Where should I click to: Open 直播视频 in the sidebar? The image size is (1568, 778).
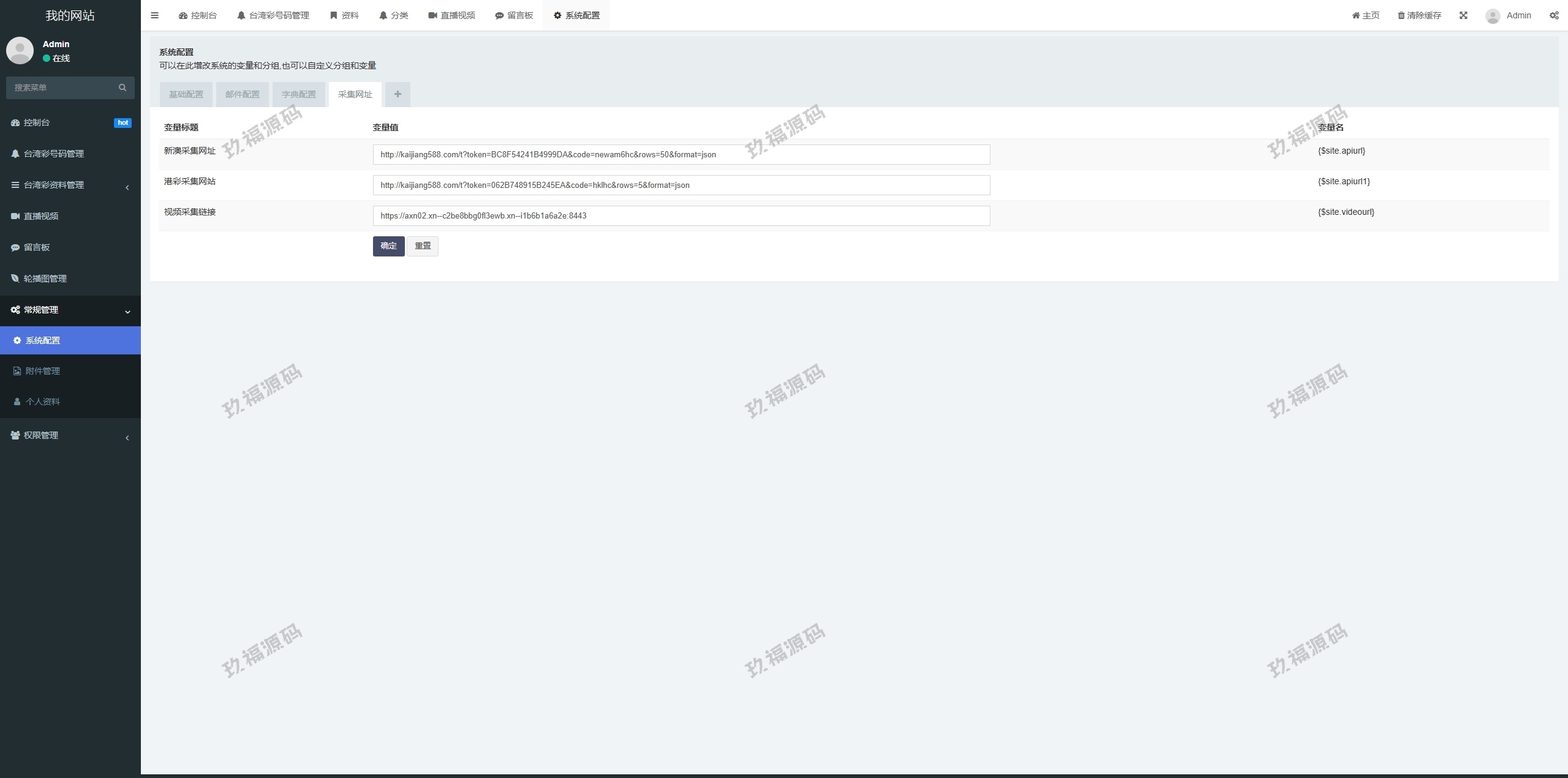pos(41,216)
